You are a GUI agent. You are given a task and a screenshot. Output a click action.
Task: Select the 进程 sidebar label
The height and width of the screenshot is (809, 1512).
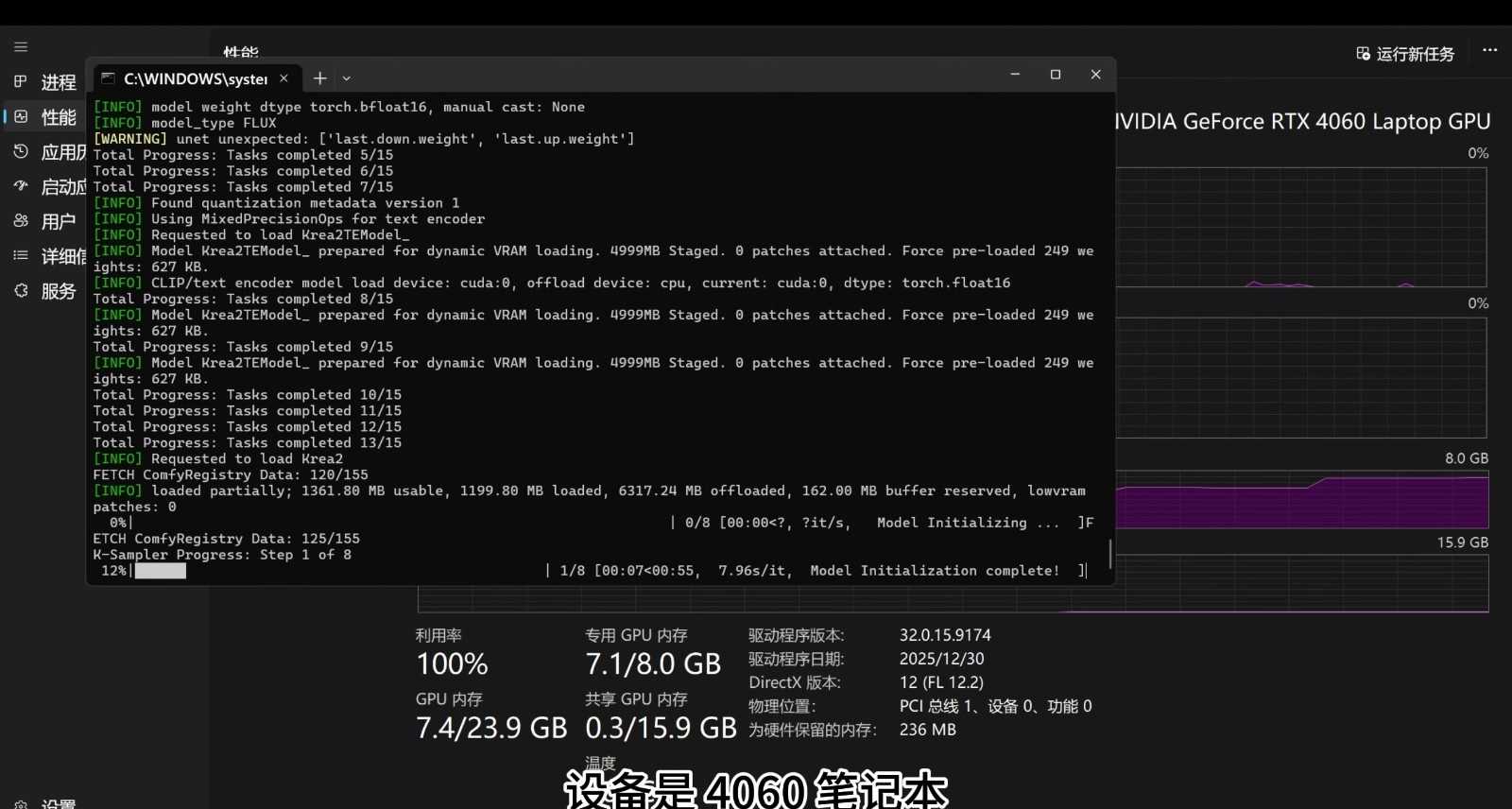(x=59, y=82)
